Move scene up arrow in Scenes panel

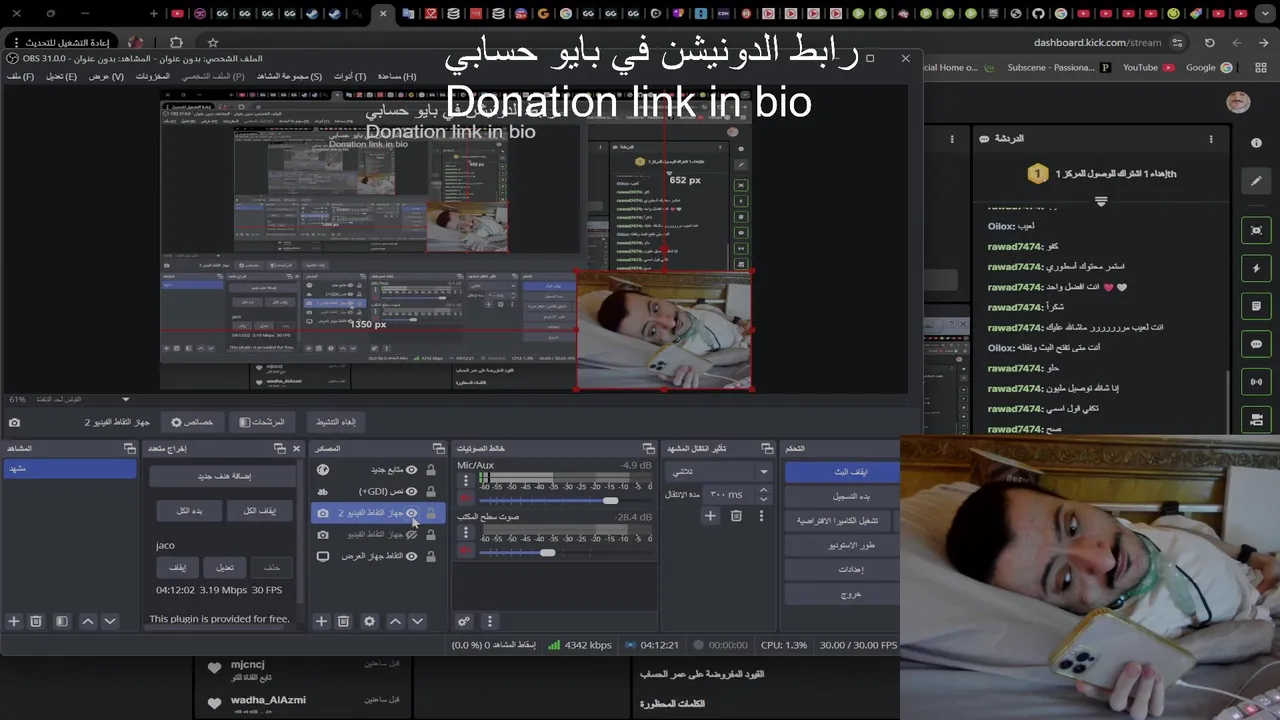click(x=88, y=621)
